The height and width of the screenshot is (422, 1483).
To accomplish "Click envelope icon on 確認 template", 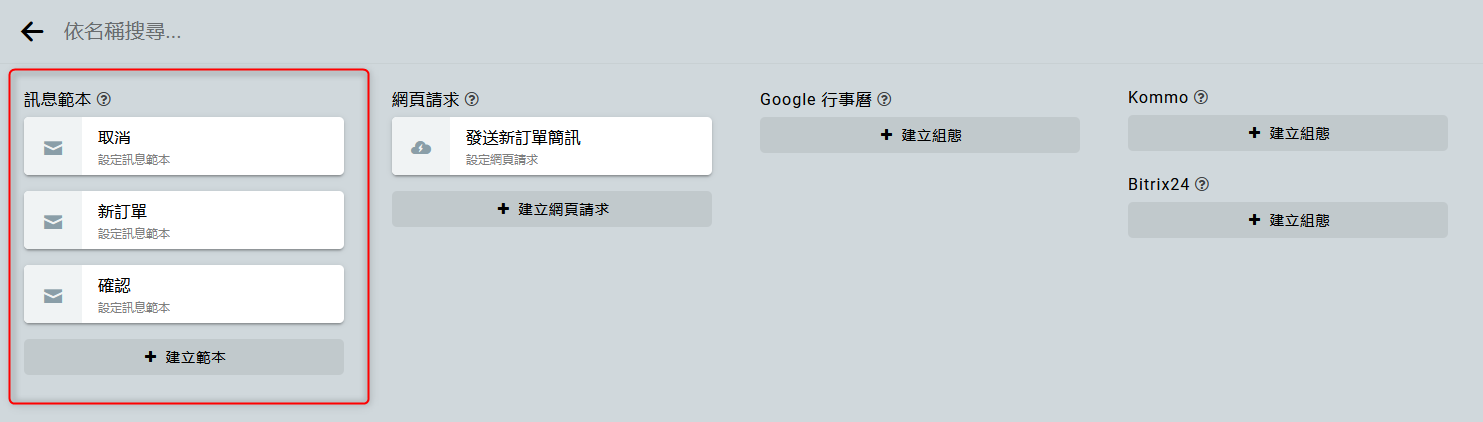I will point(53,295).
